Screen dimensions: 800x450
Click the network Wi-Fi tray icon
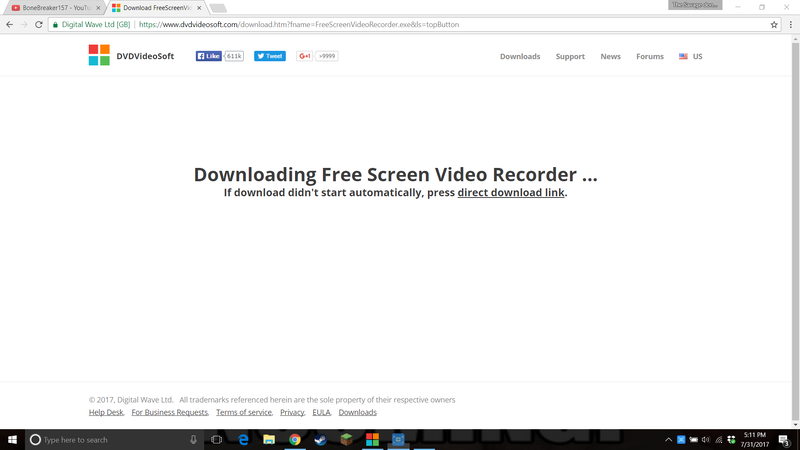pyautogui.click(x=718, y=439)
